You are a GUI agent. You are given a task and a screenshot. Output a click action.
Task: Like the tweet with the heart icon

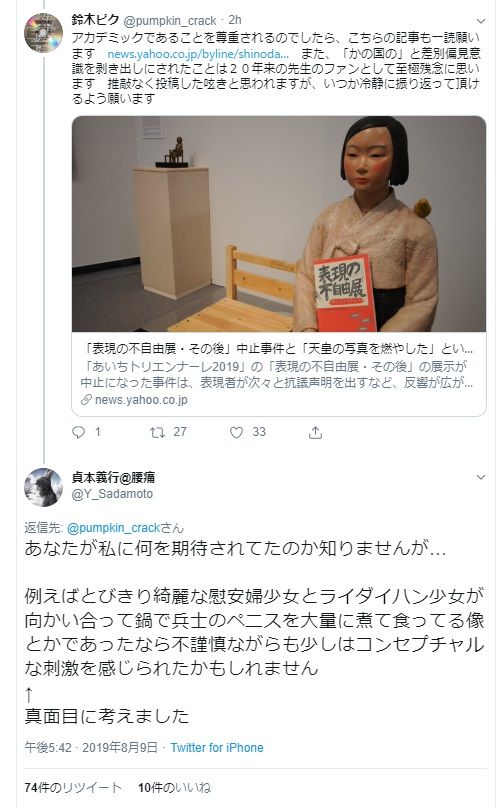(x=236, y=432)
